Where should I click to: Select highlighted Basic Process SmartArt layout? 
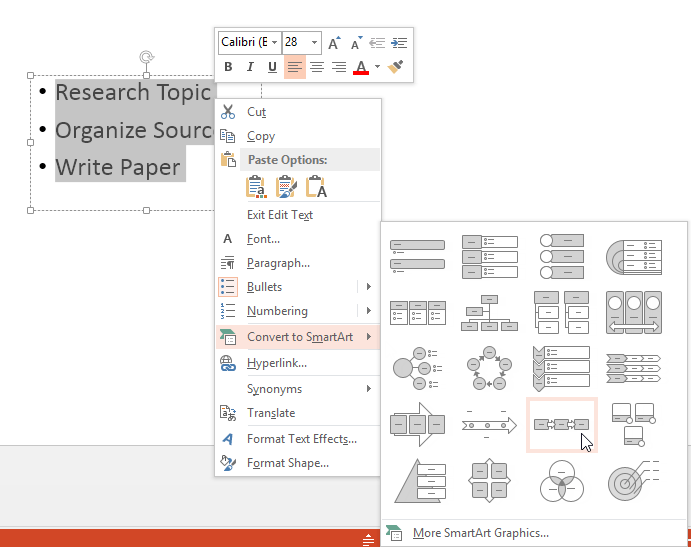(562, 425)
